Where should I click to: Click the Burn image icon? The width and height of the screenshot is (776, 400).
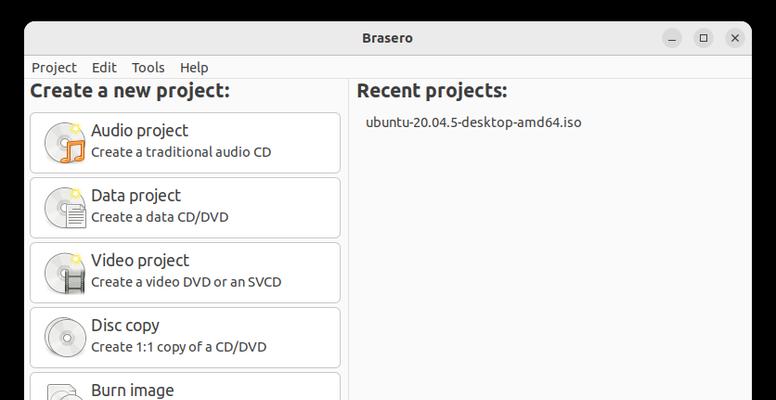[x=65, y=392]
